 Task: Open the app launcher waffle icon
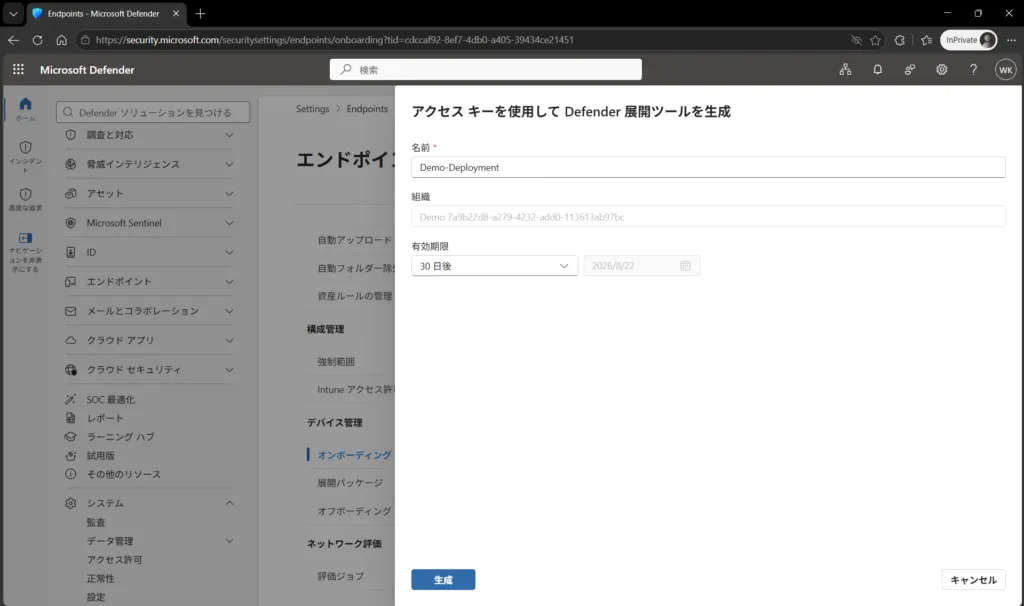click(x=18, y=69)
